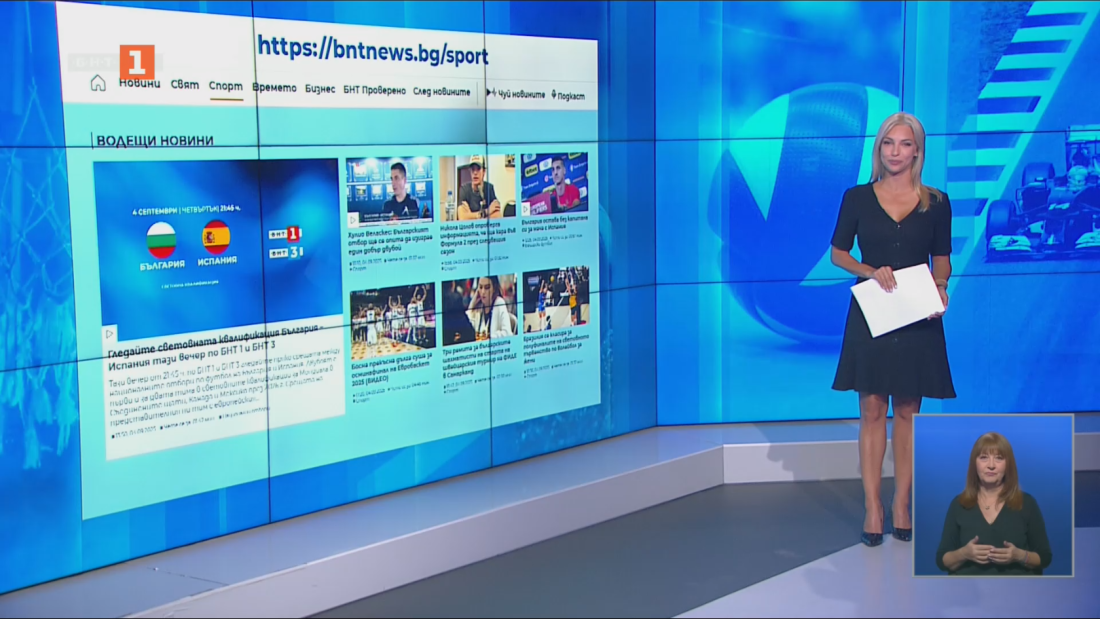Screen dimensions: 1100x619
Task: Open headline 'Хулио Веласкес: Българският отбор…'
Action: pos(390,239)
